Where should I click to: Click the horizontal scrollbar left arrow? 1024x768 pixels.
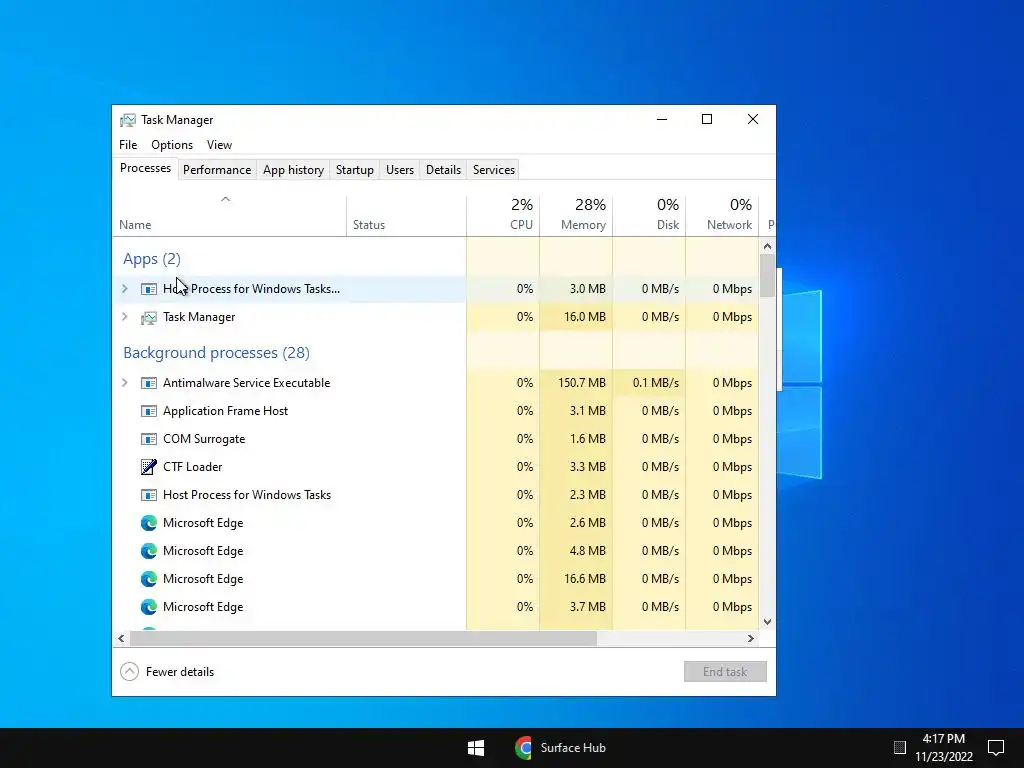coord(121,639)
